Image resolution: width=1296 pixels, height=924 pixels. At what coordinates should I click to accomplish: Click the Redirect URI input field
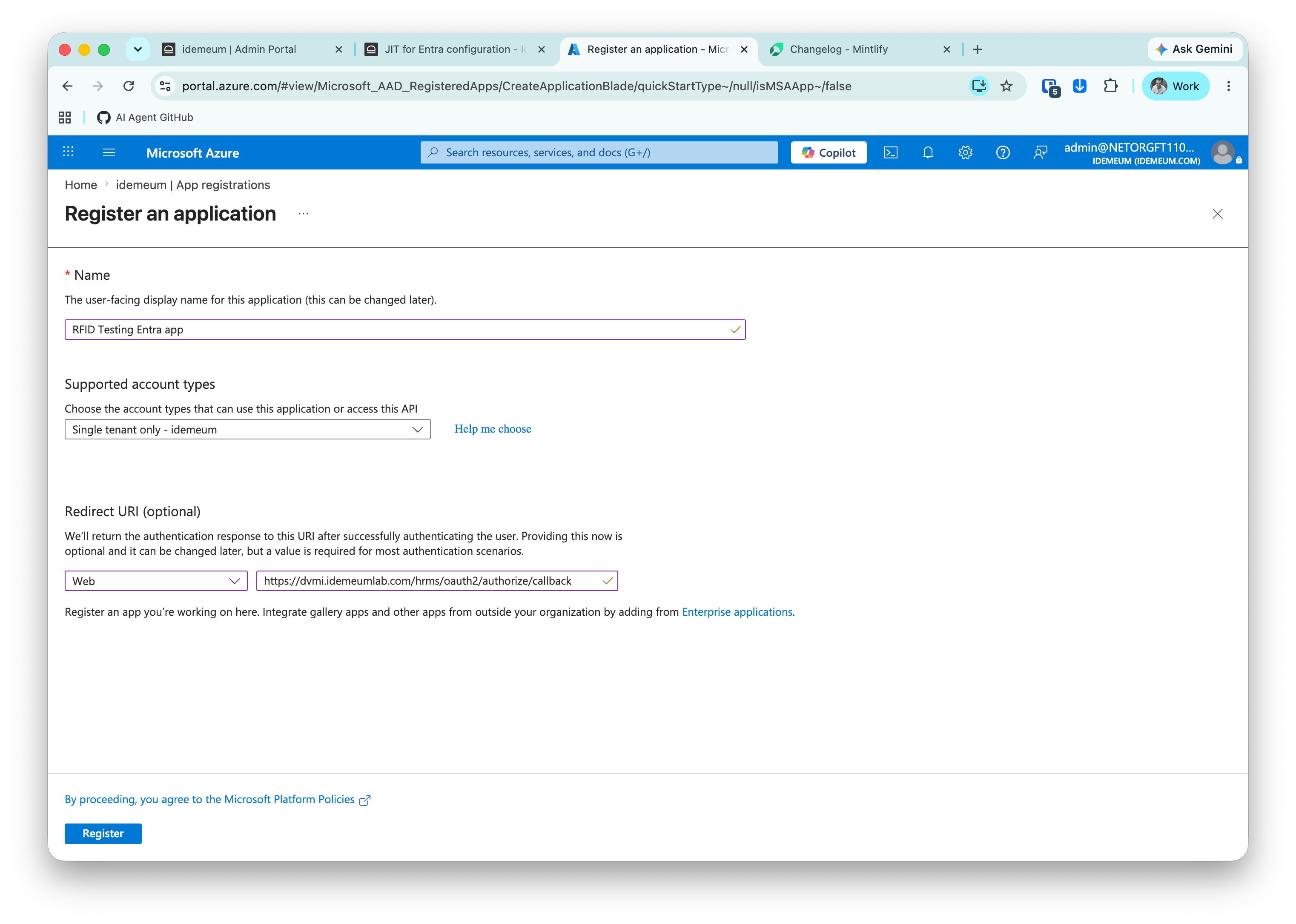[437, 581]
